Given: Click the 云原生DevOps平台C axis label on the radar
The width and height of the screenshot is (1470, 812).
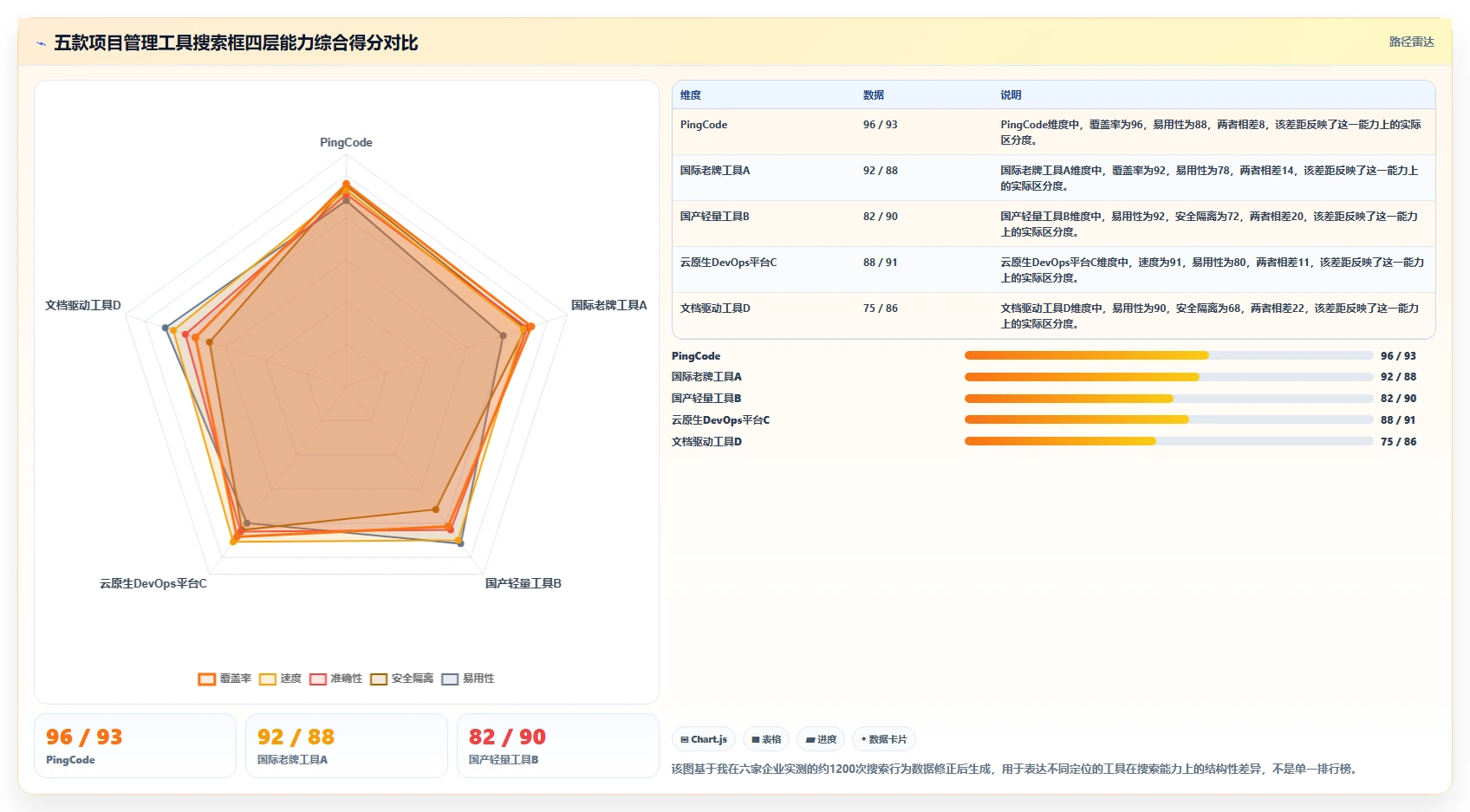Looking at the screenshot, I should pos(153,583).
